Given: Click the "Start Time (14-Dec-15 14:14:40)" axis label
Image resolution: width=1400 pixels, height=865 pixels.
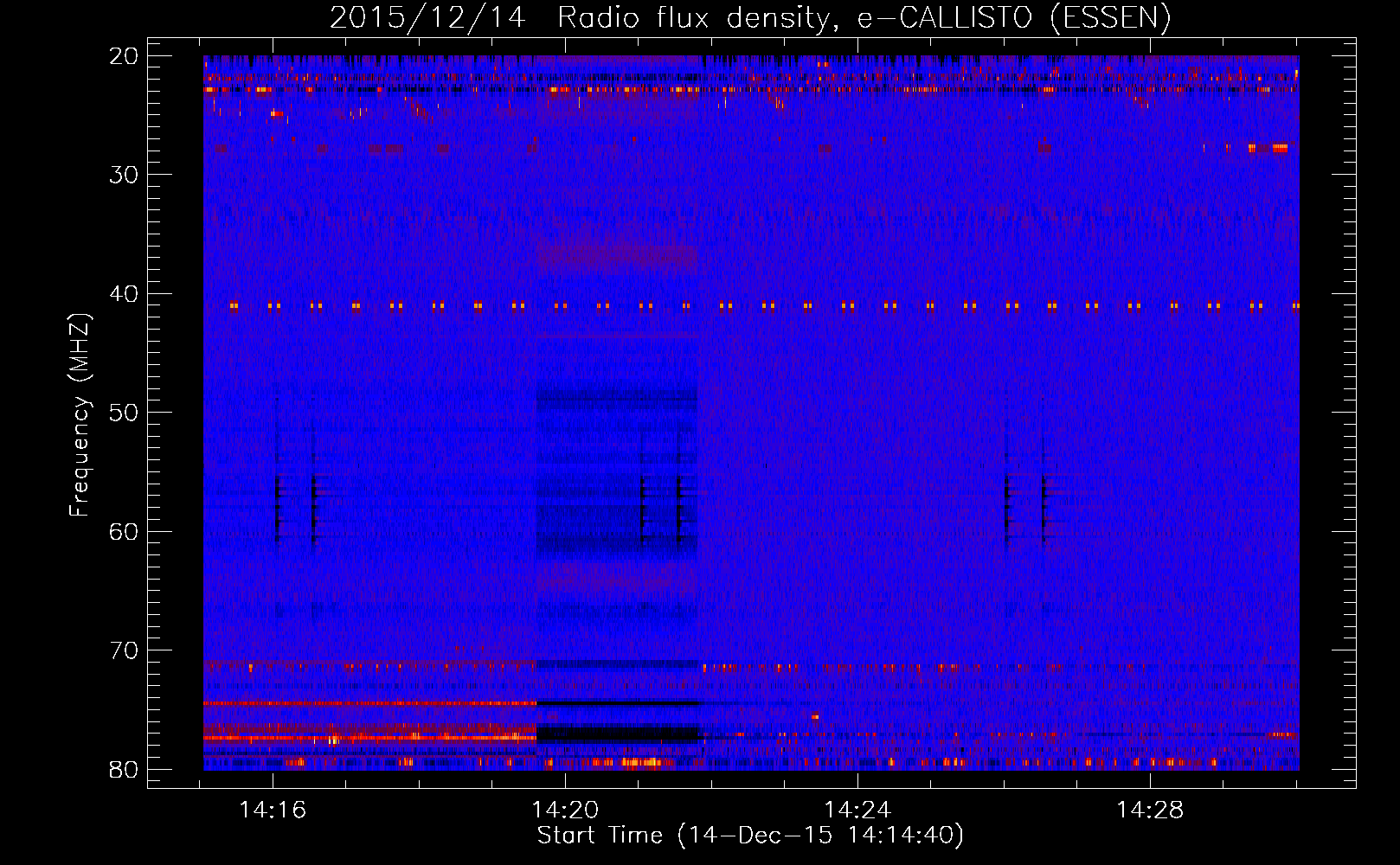Looking at the screenshot, I should coord(750,836).
